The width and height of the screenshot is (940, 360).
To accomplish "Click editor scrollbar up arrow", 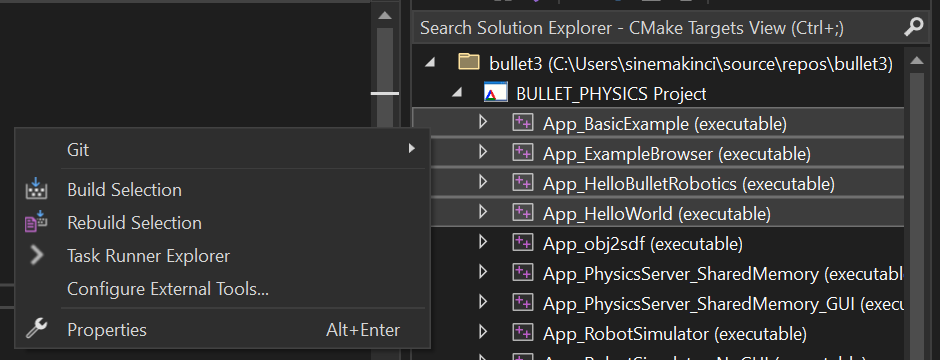I will [x=385, y=15].
